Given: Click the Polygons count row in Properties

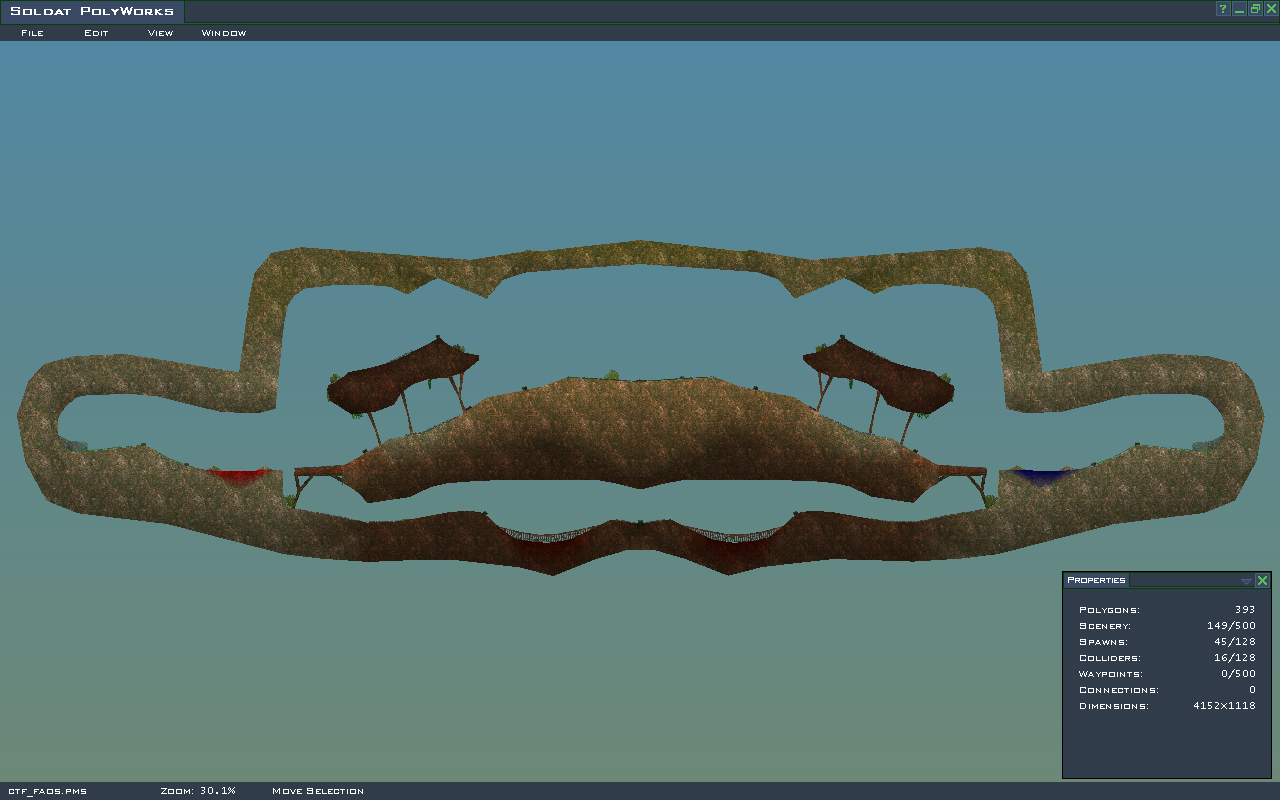Looking at the screenshot, I should (1166, 610).
